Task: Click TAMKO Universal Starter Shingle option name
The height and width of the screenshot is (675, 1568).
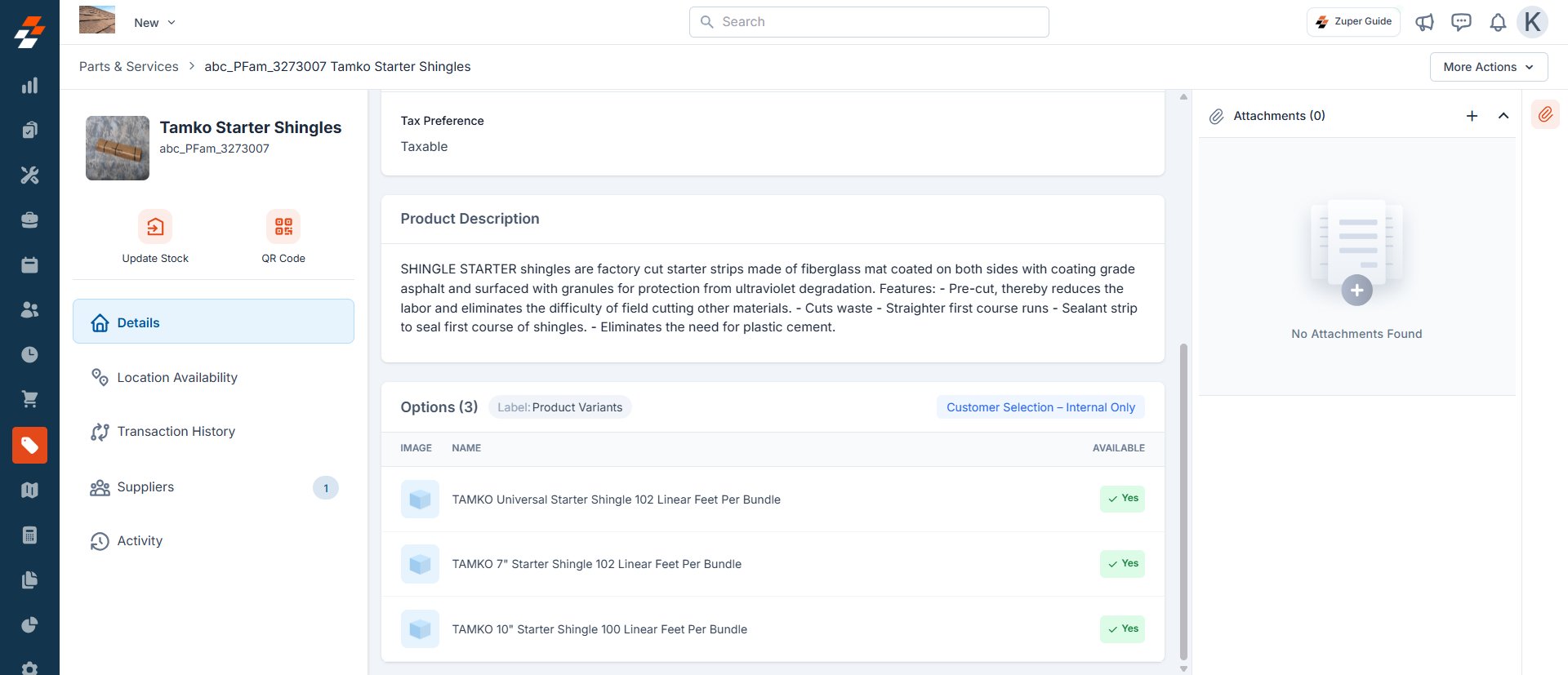Action: 616,500
